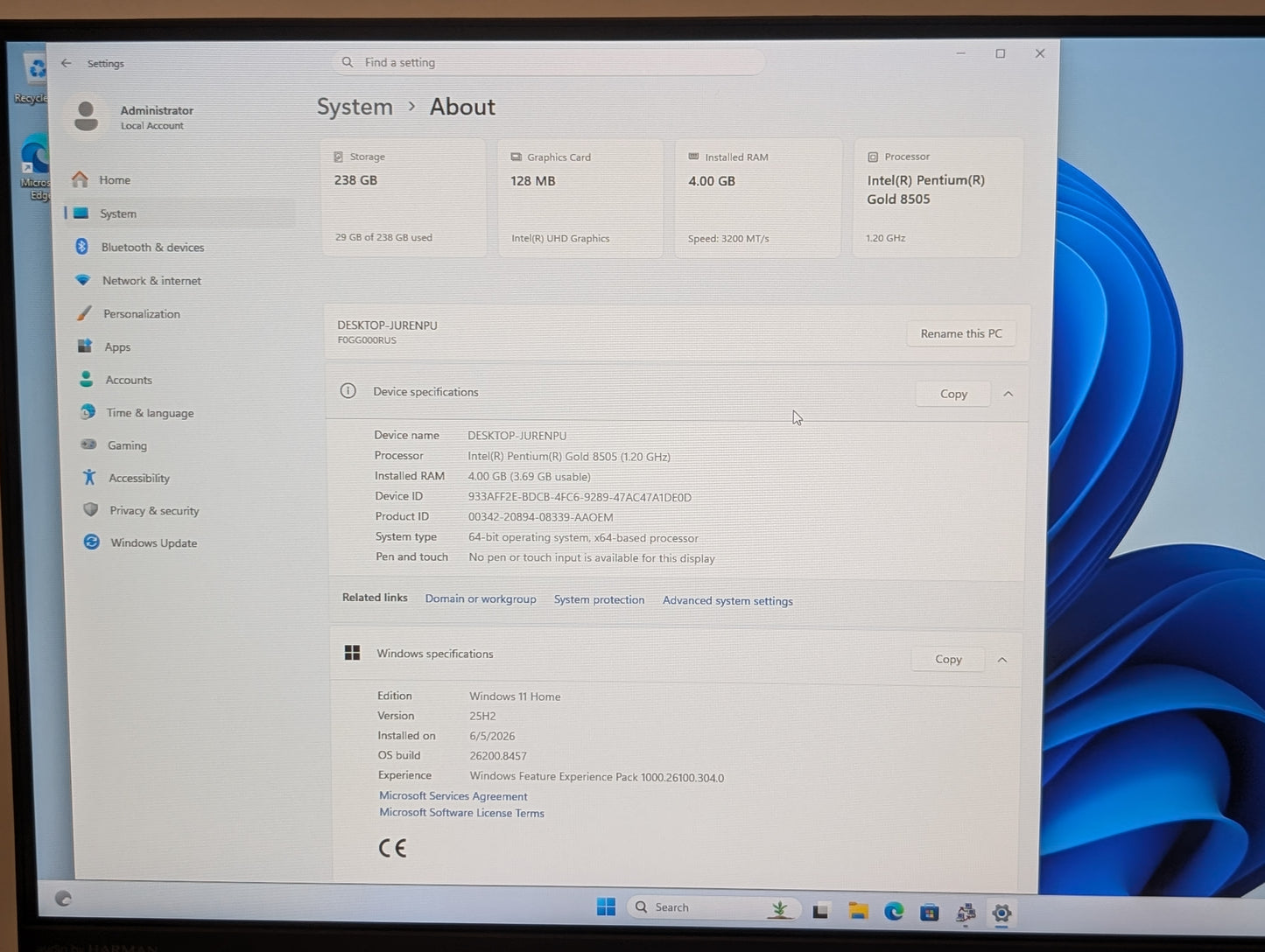Click the Version value 25H2

point(482,716)
